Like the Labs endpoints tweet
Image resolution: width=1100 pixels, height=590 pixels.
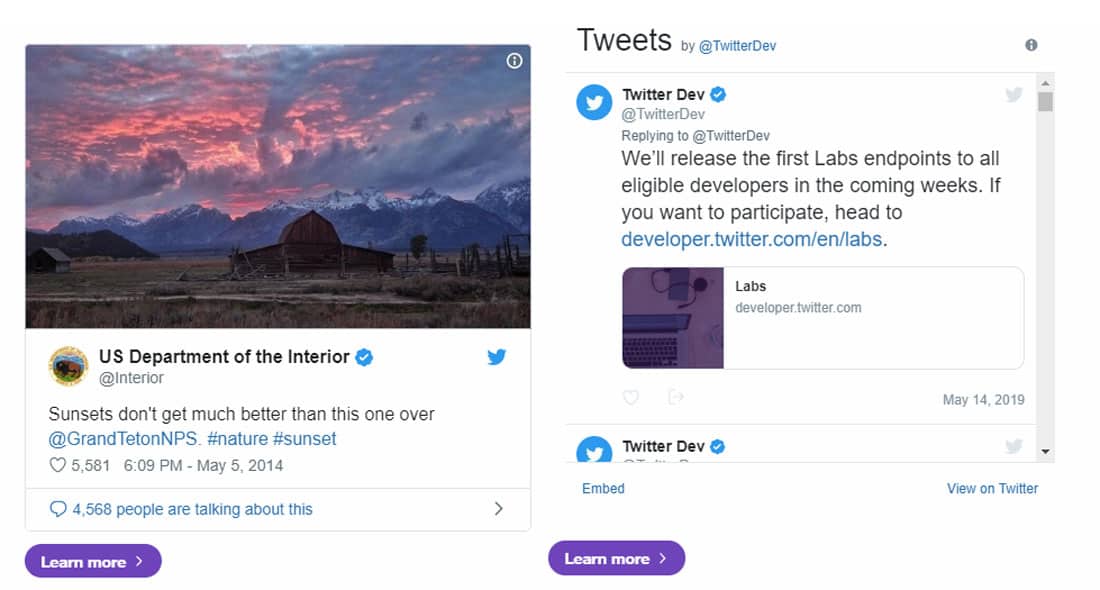631,397
